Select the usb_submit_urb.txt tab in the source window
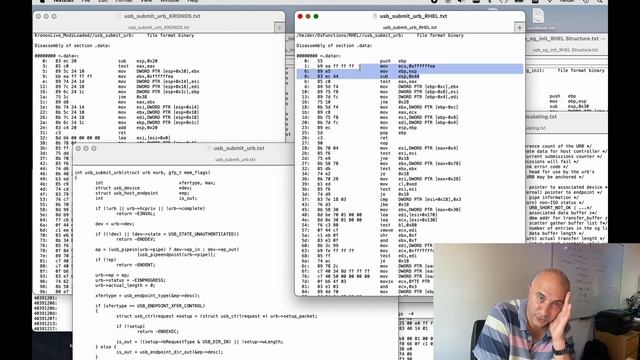The width and height of the screenshot is (640, 360). click(x=235, y=160)
